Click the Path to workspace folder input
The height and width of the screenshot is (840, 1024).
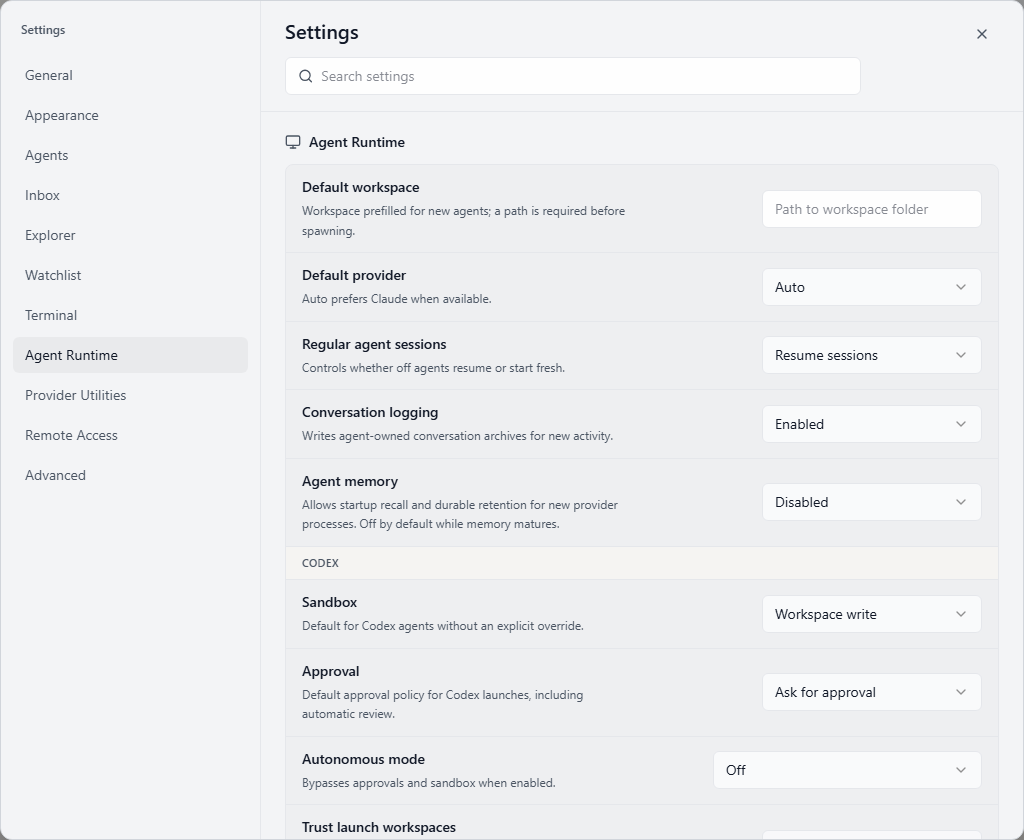(872, 209)
